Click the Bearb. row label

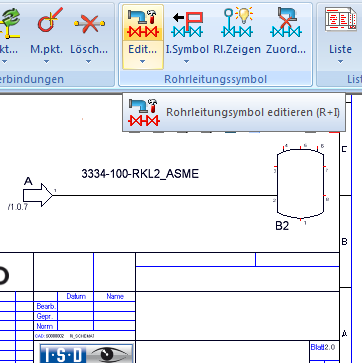click(46, 306)
